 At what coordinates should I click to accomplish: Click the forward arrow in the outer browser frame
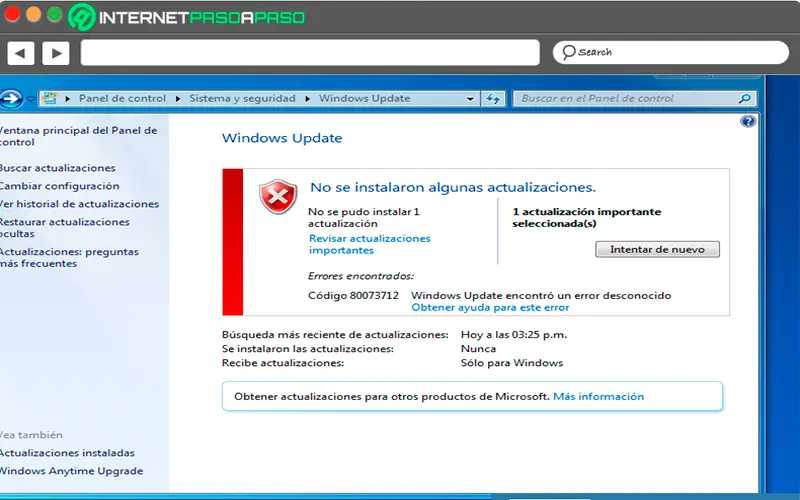pos(56,53)
